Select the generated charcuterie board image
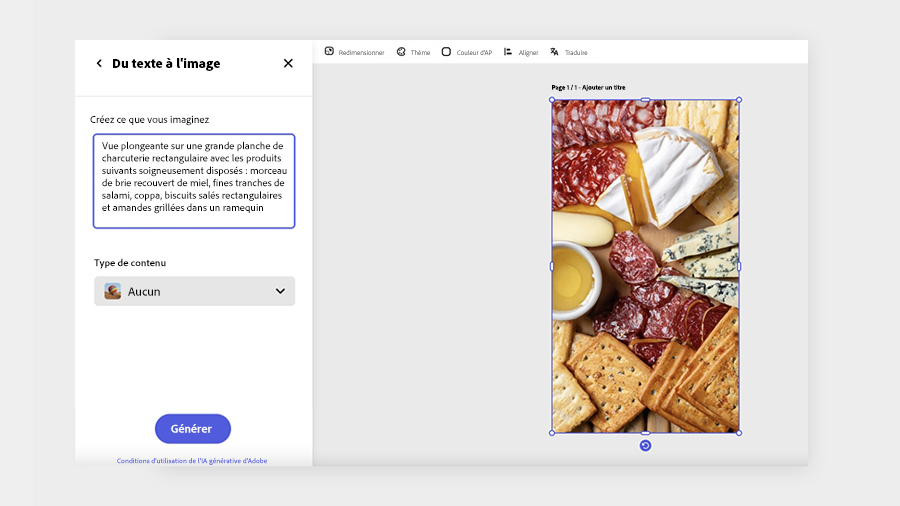Image resolution: width=900 pixels, height=506 pixels. pos(645,266)
